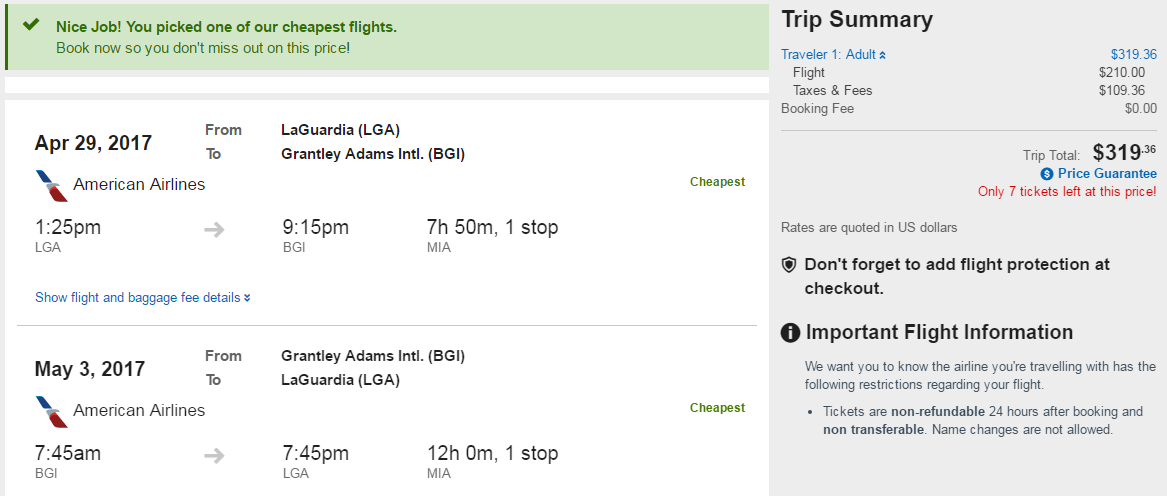Open the Price Guarantee link

pyautogui.click(x=1107, y=174)
